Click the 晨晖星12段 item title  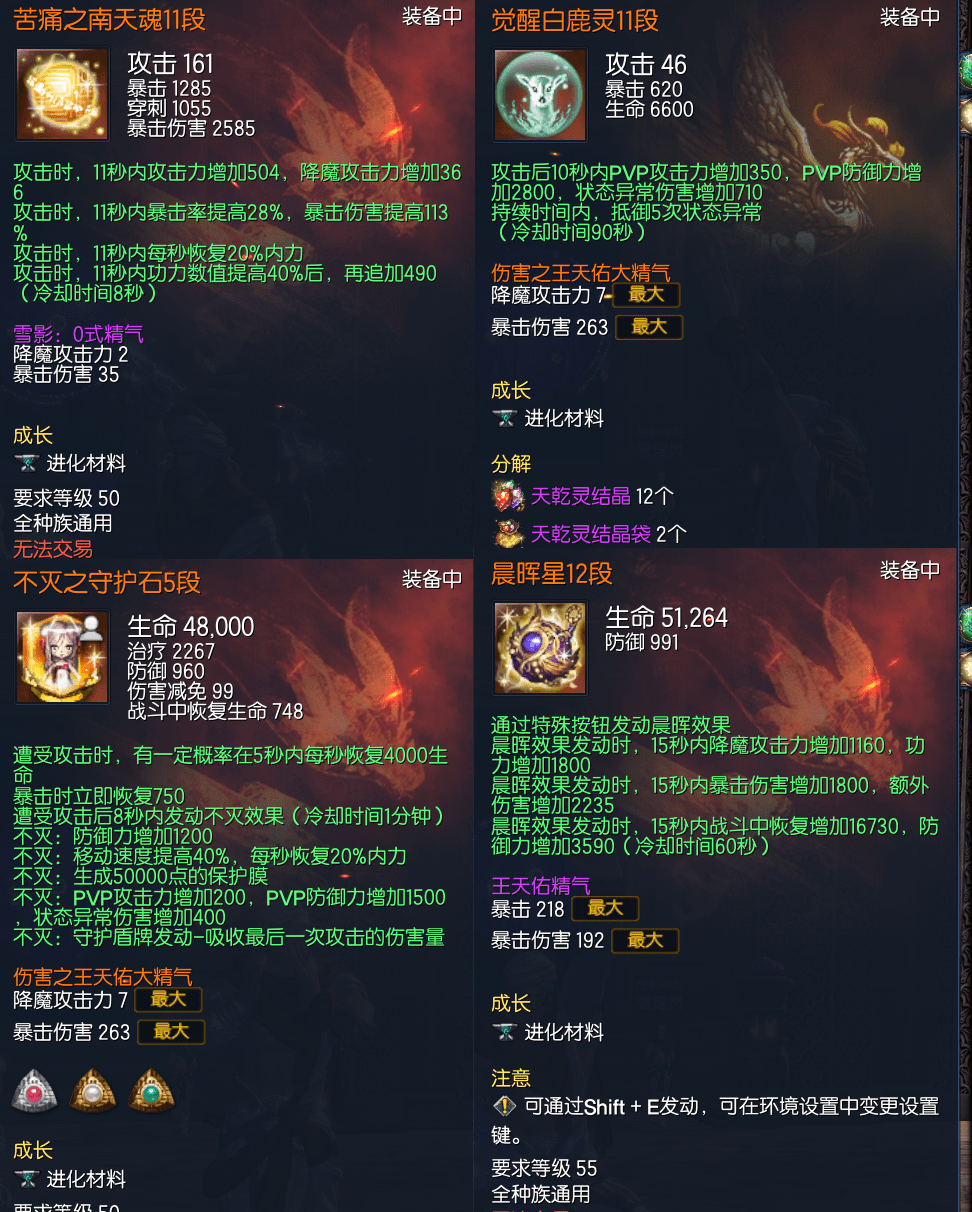[551, 573]
